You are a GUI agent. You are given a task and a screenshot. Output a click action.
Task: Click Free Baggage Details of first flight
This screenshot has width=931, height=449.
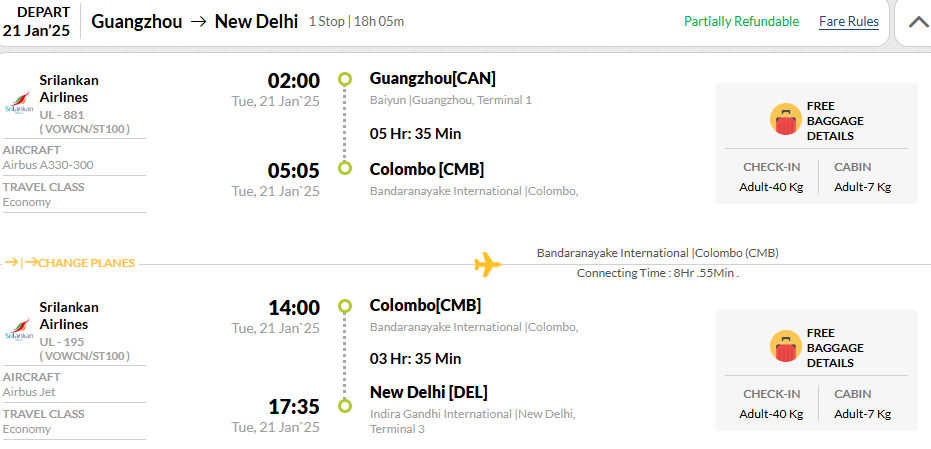point(835,121)
